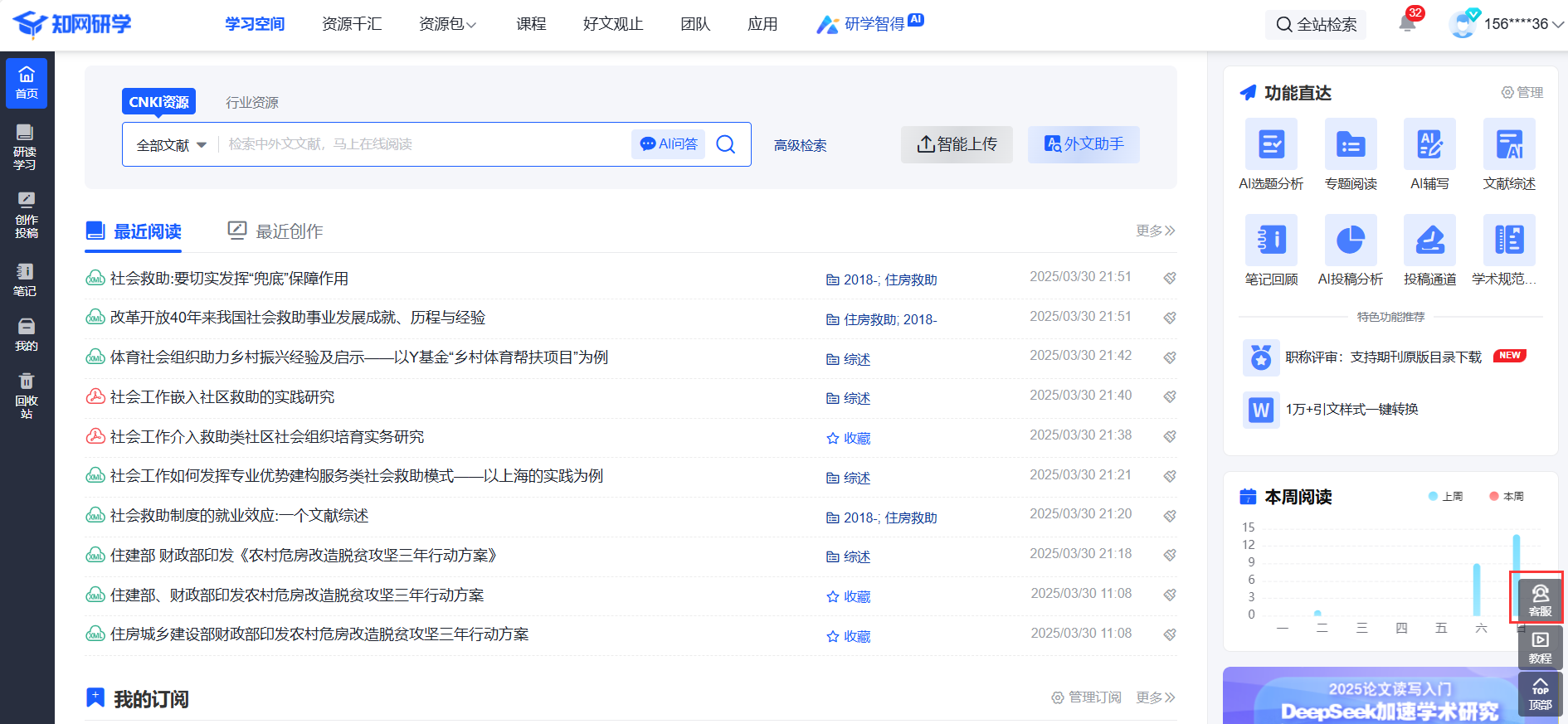Open 教程 tutorial floating button
1568x724 pixels.
[1541, 647]
